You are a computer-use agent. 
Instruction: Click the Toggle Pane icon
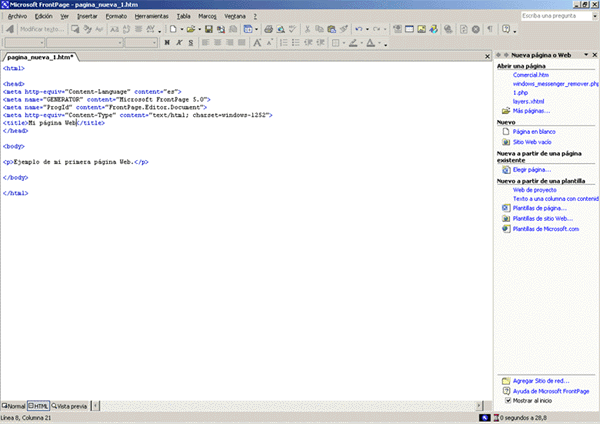248,29
